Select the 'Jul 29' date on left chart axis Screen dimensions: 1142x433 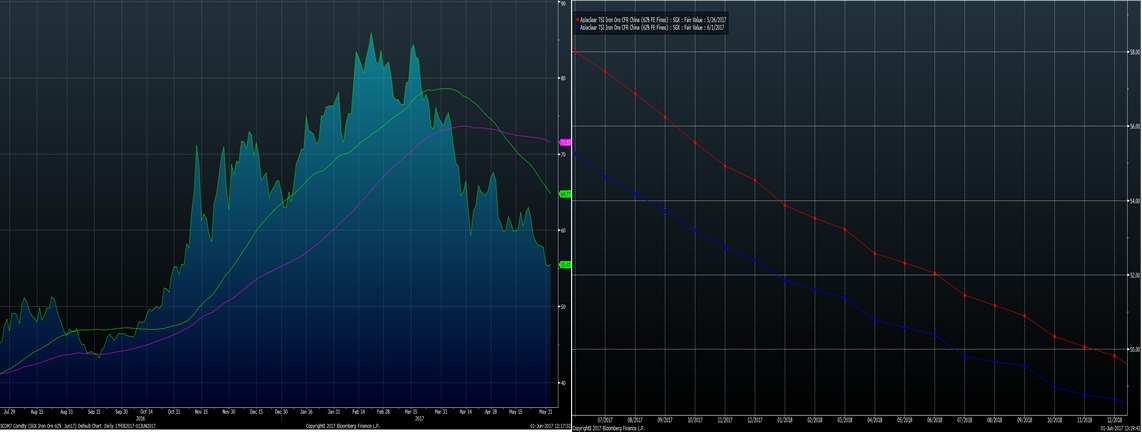click(x=10, y=411)
